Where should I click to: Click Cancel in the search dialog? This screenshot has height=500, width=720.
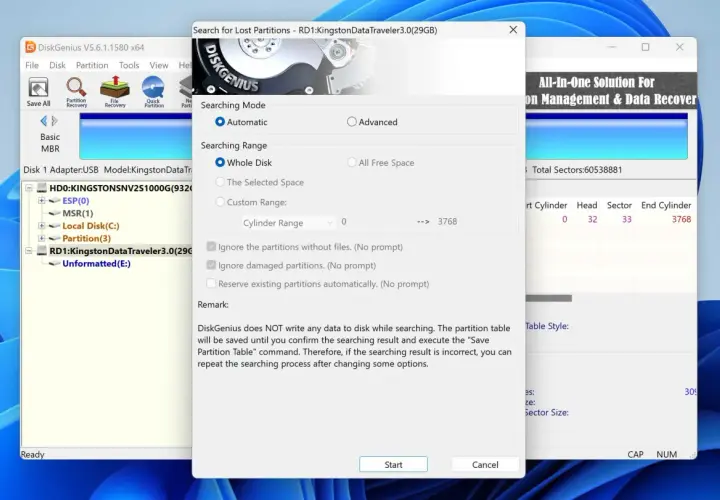485,464
